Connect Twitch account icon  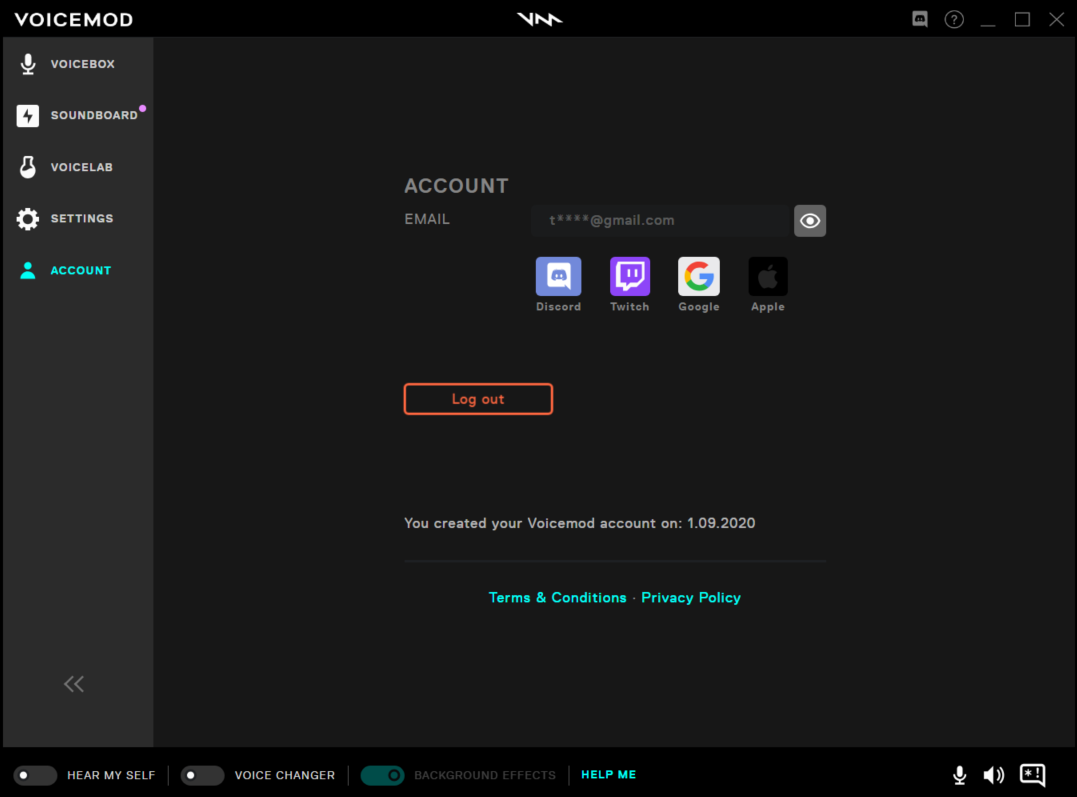tap(630, 276)
